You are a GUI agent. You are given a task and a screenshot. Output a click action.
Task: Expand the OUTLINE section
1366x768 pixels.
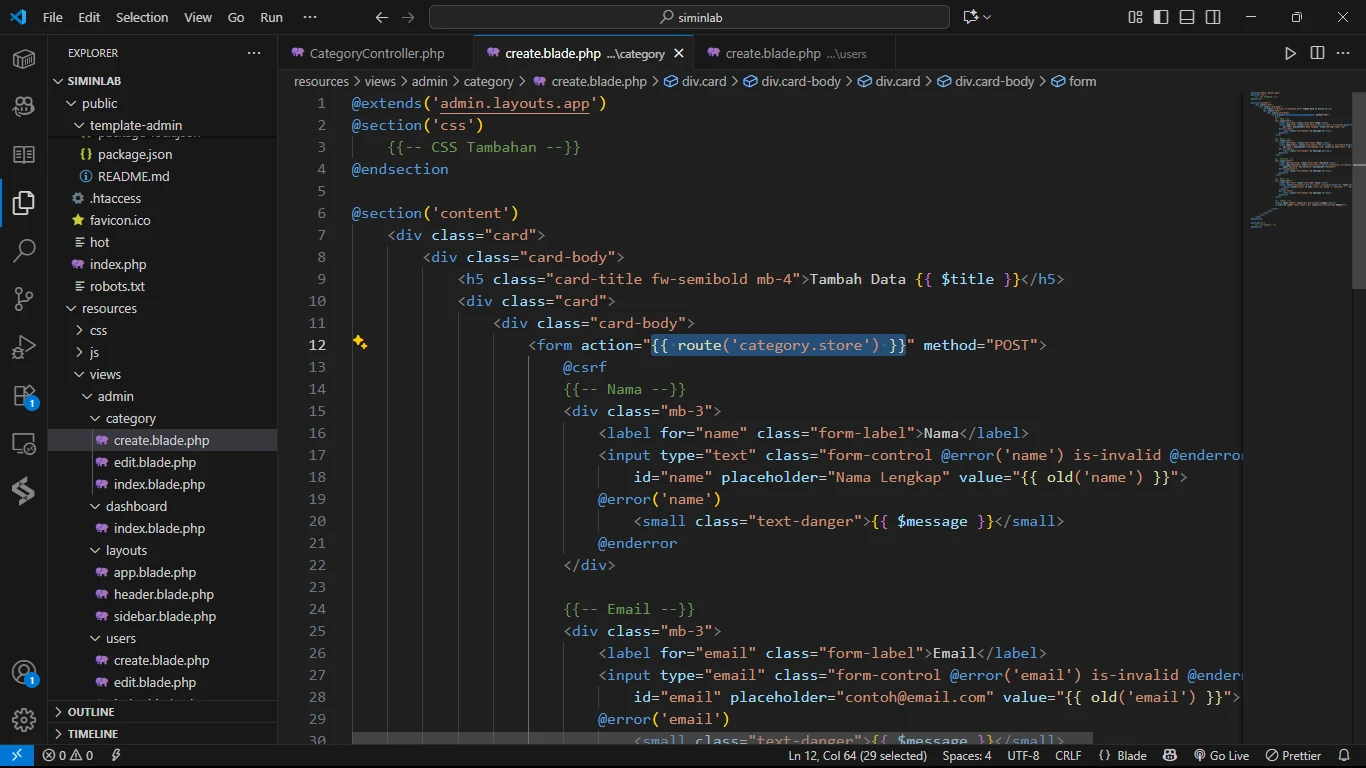(x=91, y=712)
